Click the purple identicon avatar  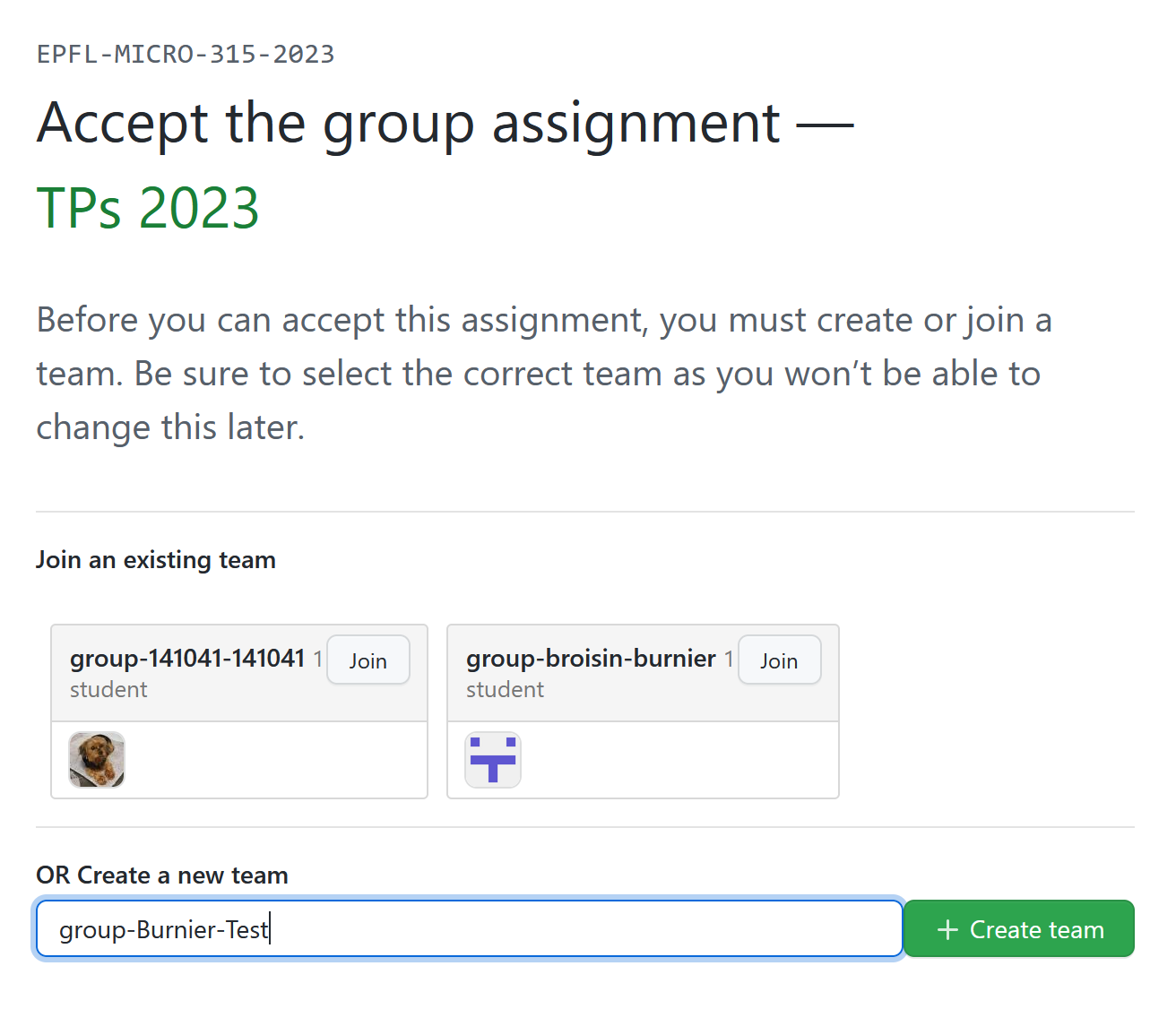[493, 760]
